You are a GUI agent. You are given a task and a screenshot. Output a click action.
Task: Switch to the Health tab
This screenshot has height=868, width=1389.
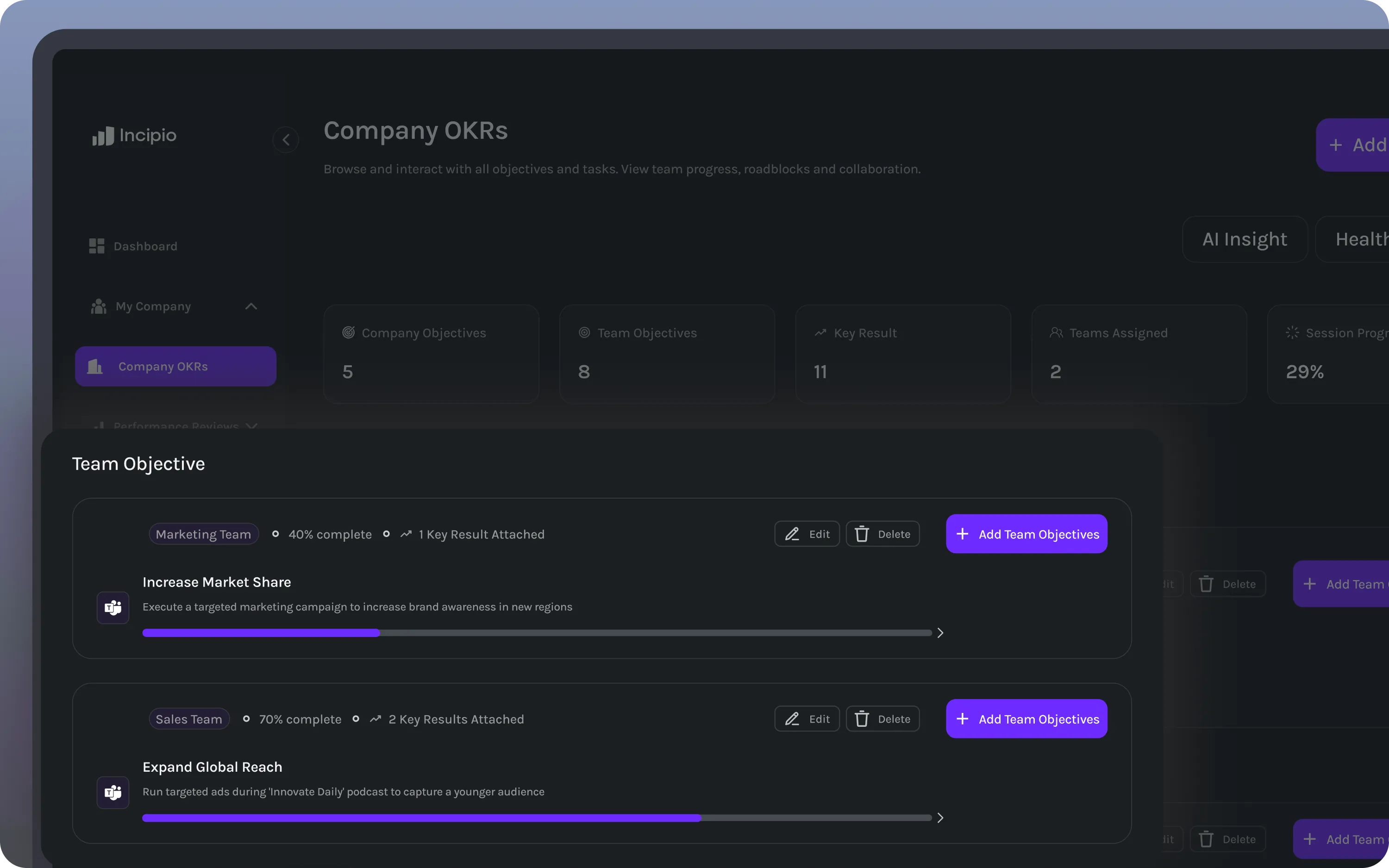pyautogui.click(x=1360, y=239)
